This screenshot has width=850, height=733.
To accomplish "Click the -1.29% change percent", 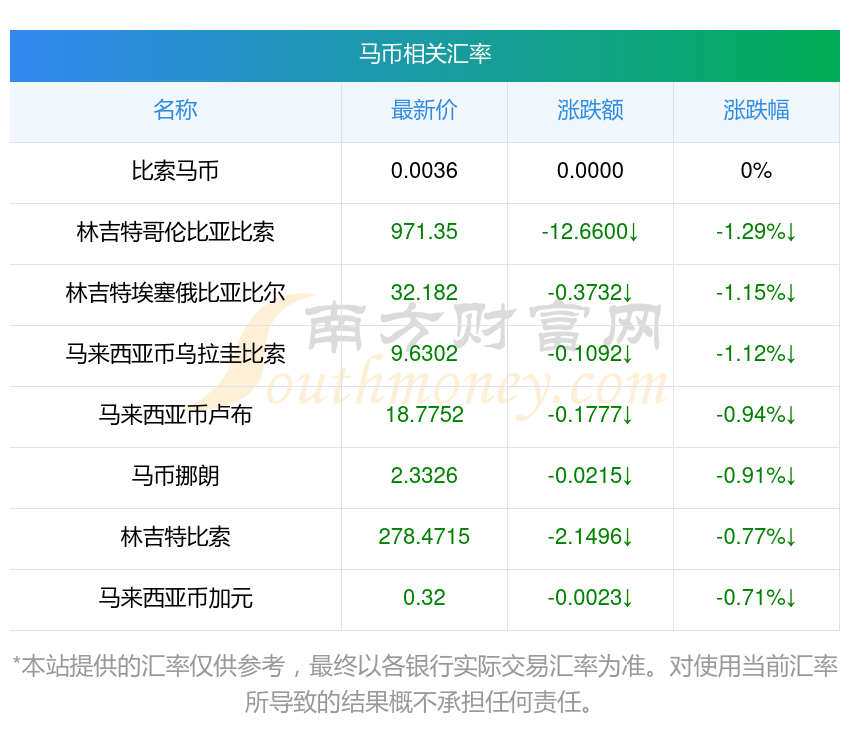I will pos(756,232).
